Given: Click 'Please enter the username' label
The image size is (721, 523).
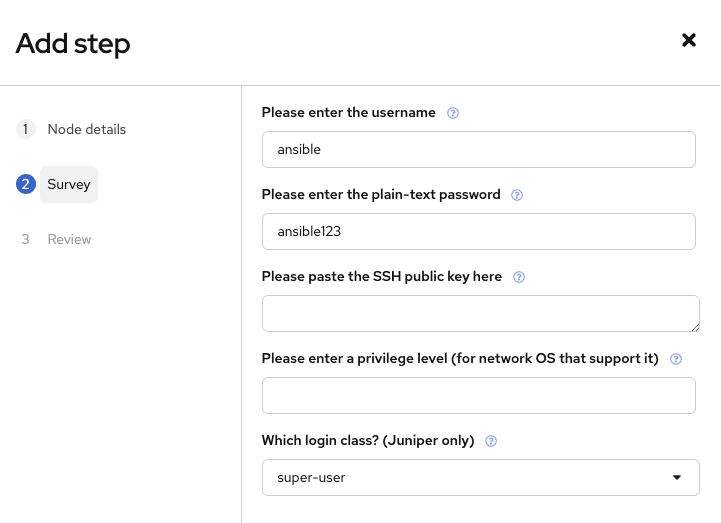Looking at the screenshot, I should tap(349, 113).
